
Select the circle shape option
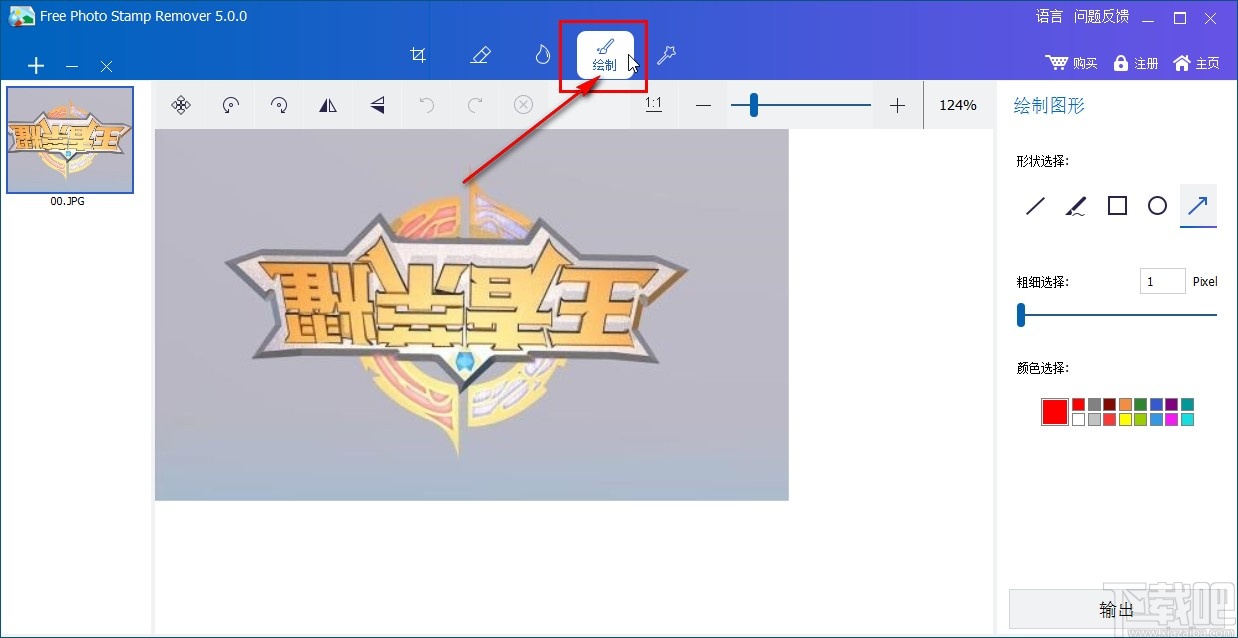[1157, 205]
